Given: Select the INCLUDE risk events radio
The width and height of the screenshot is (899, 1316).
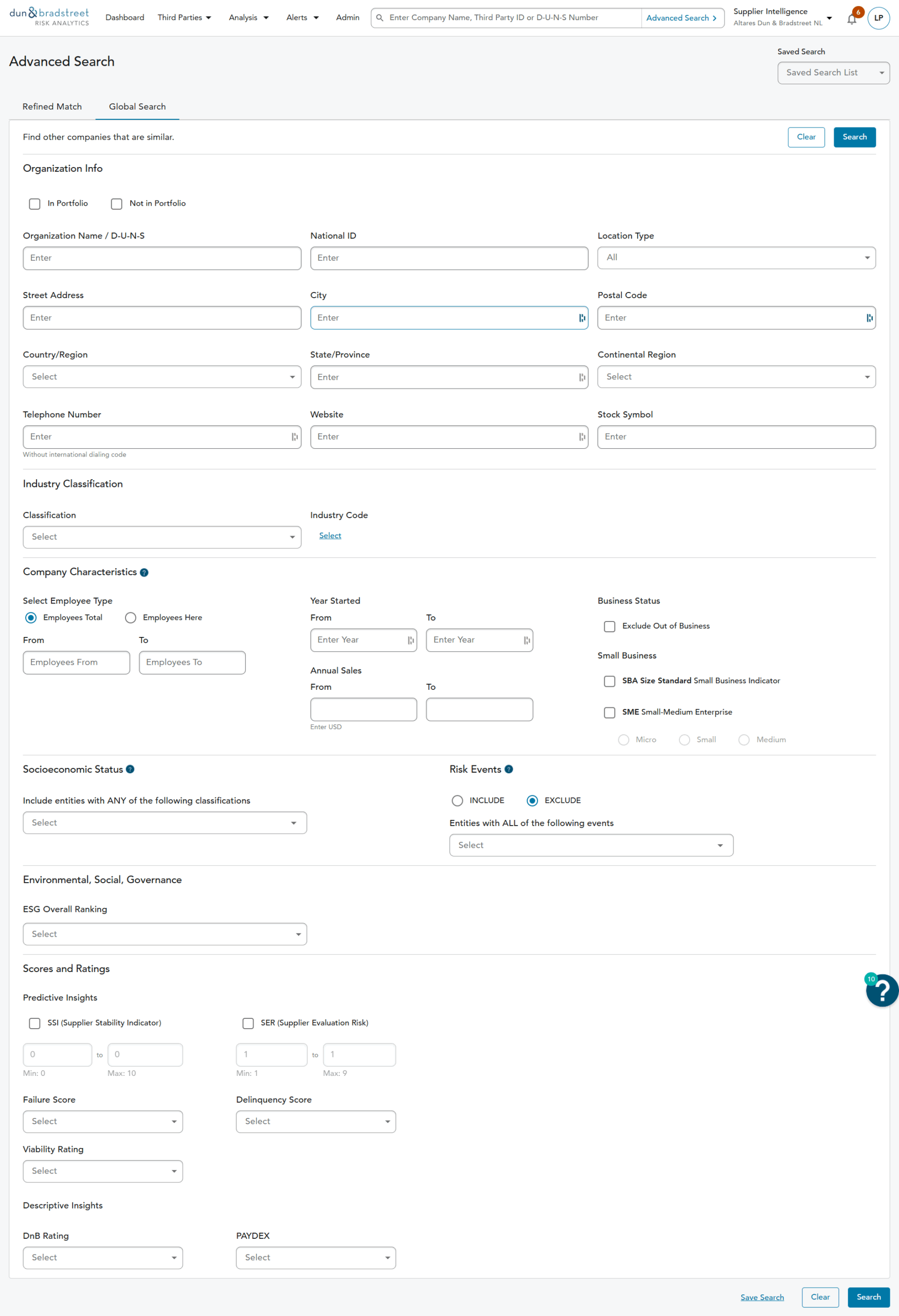Looking at the screenshot, I should coord(457,801).
